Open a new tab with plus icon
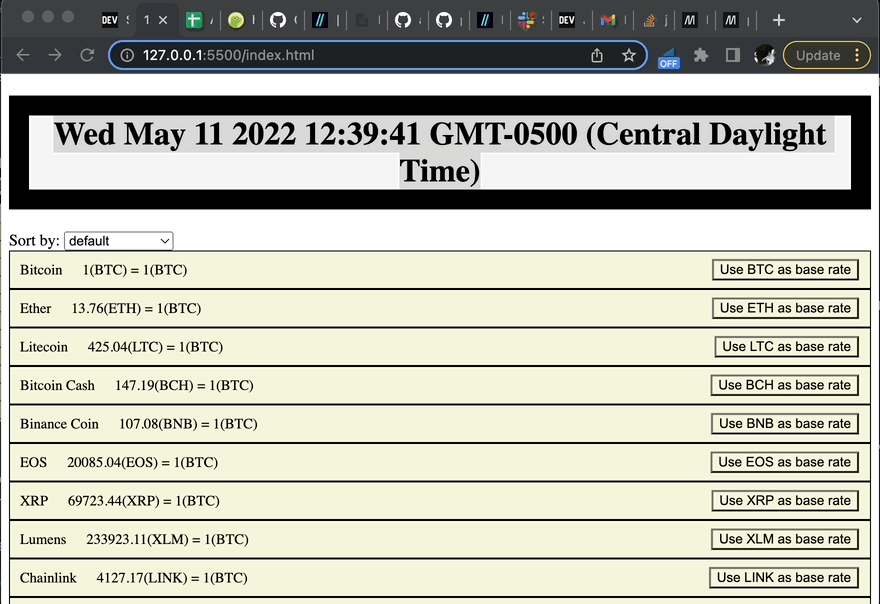This screenshot has width=880, height=604. point(778,20)
